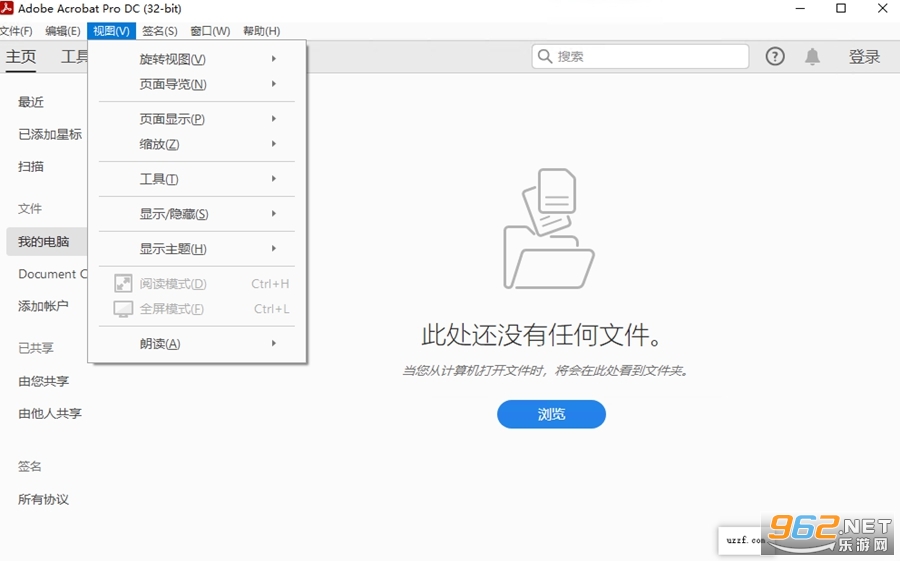The width and height of the screenshot is (900, 561).
Task: Click in the 搜索 search field
Action: coord(640,56)
